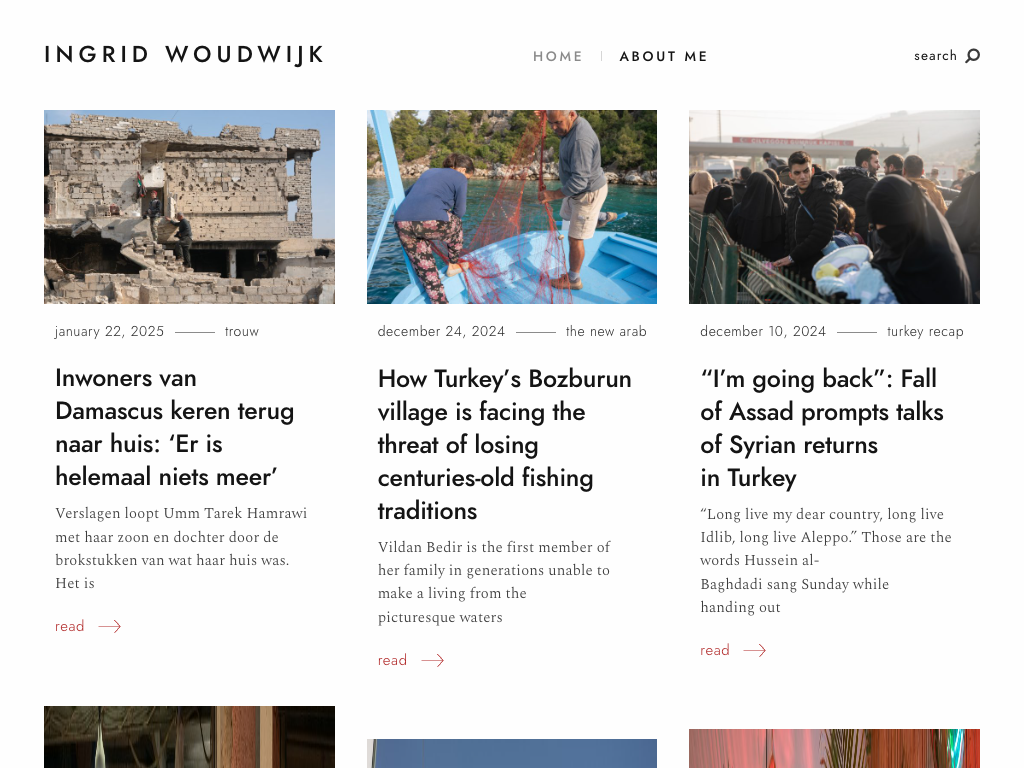
Task: Click the read link under Turkey Recap article
Action: pos(714,650)
